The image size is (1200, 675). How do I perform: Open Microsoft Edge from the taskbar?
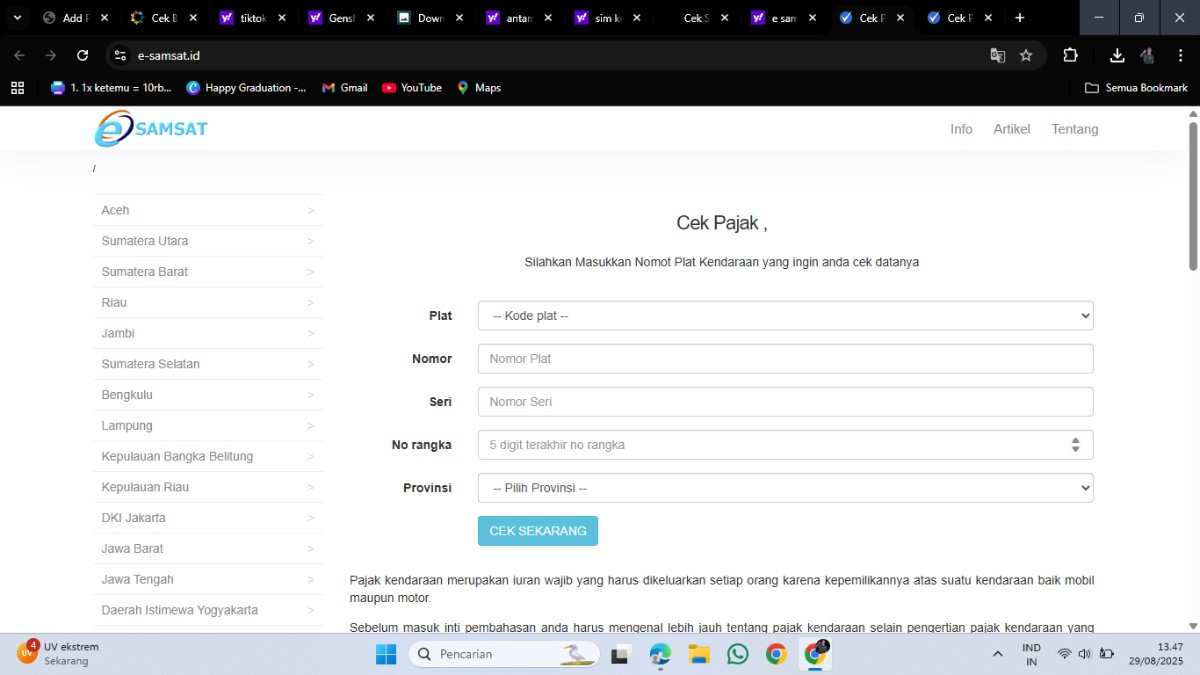coord(660,654)
